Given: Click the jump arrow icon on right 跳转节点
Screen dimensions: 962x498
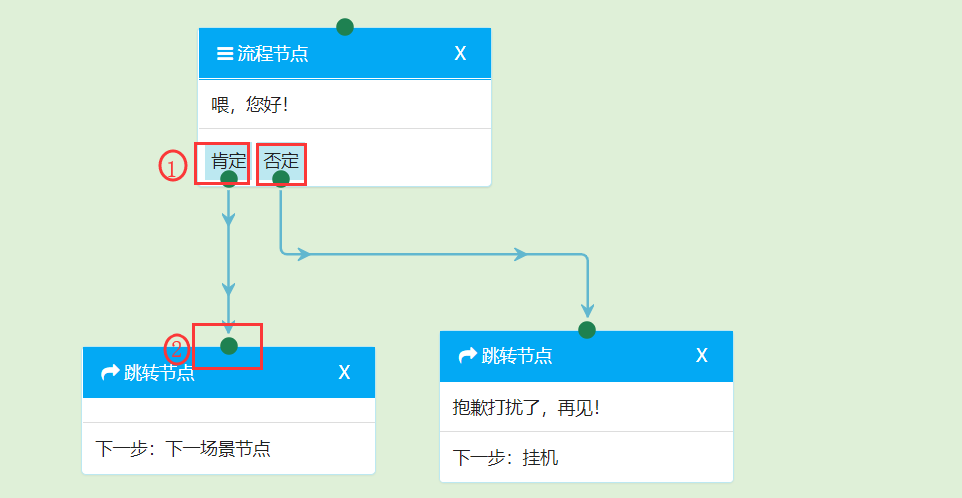Looking at the screenshot, I should pyautogui.click(x=467, y=356).
